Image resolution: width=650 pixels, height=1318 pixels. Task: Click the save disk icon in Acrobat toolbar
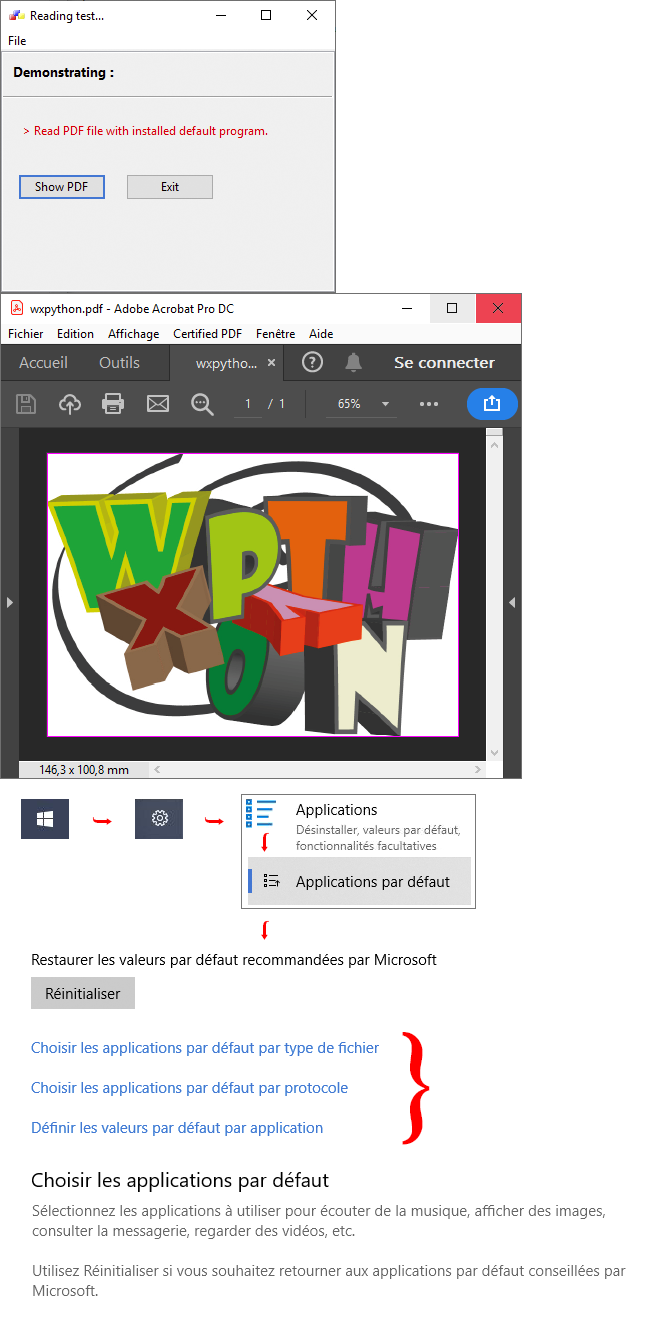(26, 404)
